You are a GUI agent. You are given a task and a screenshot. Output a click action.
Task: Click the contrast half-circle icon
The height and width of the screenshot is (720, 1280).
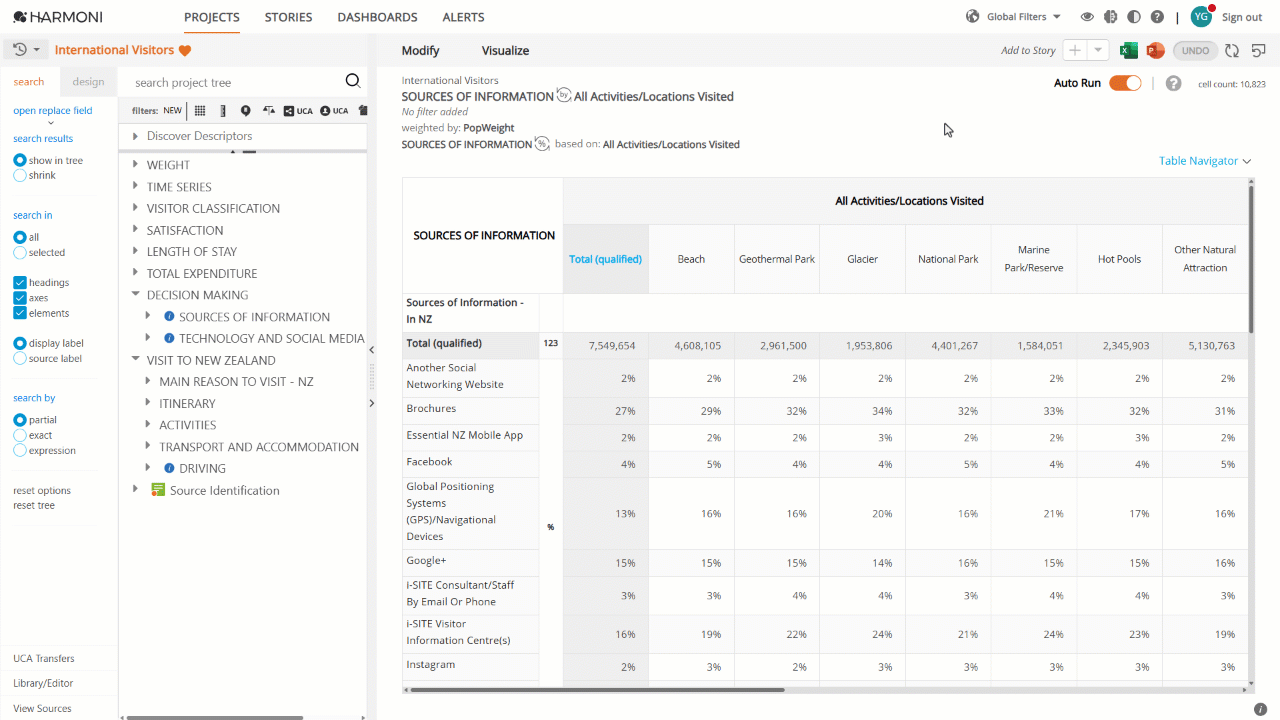(x=1134, y=17)
